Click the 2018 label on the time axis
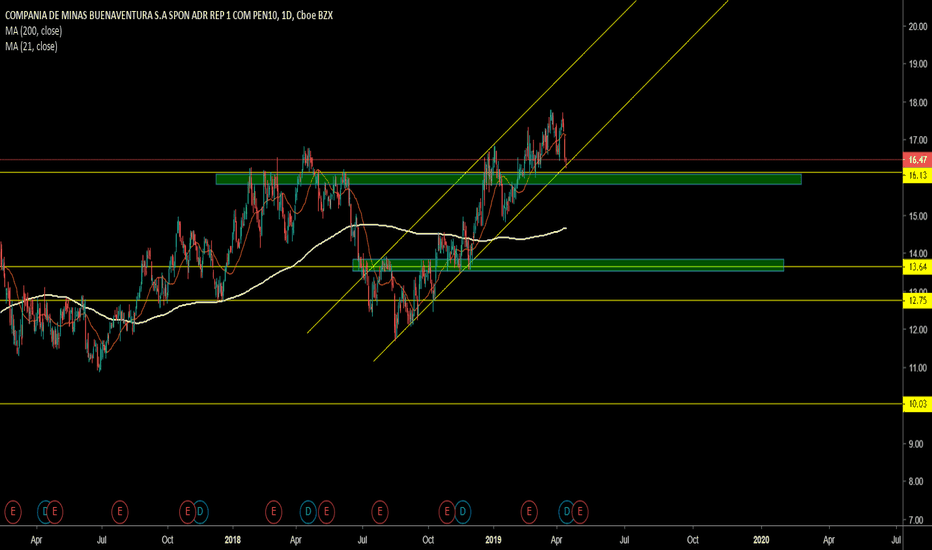Screen dimensions: 932x550 coord(232,540)
